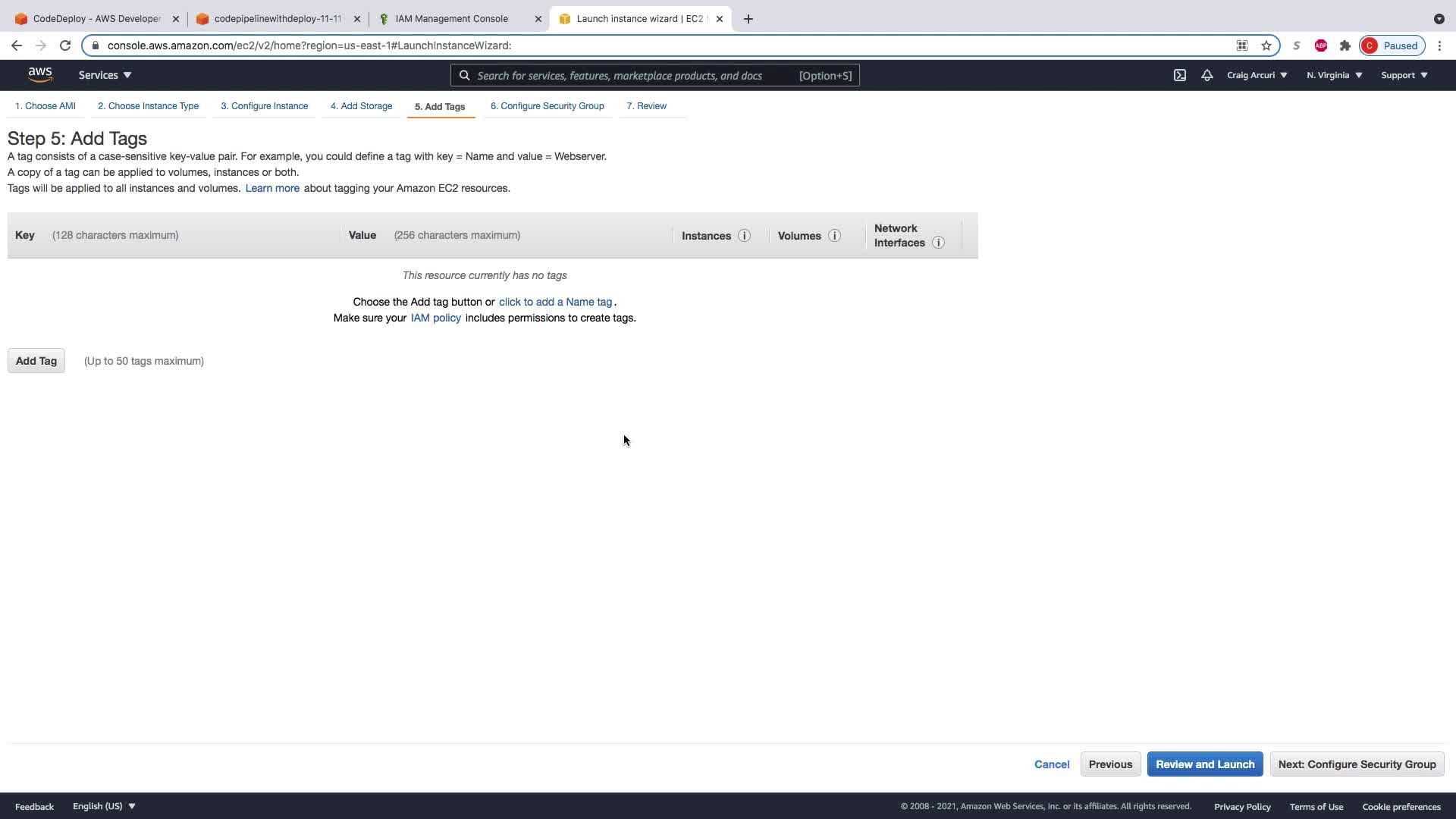The image size is (1456, 819).
Task: Bookmark page with star icon
Action: 1266,45
